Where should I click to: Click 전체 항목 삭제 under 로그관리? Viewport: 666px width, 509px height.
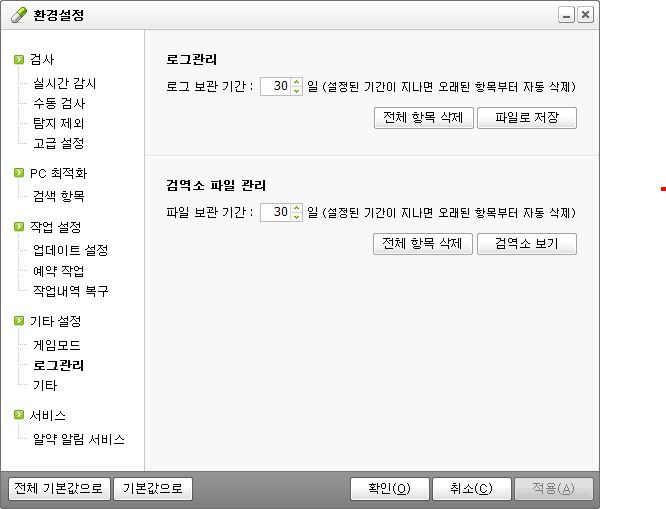423,118
